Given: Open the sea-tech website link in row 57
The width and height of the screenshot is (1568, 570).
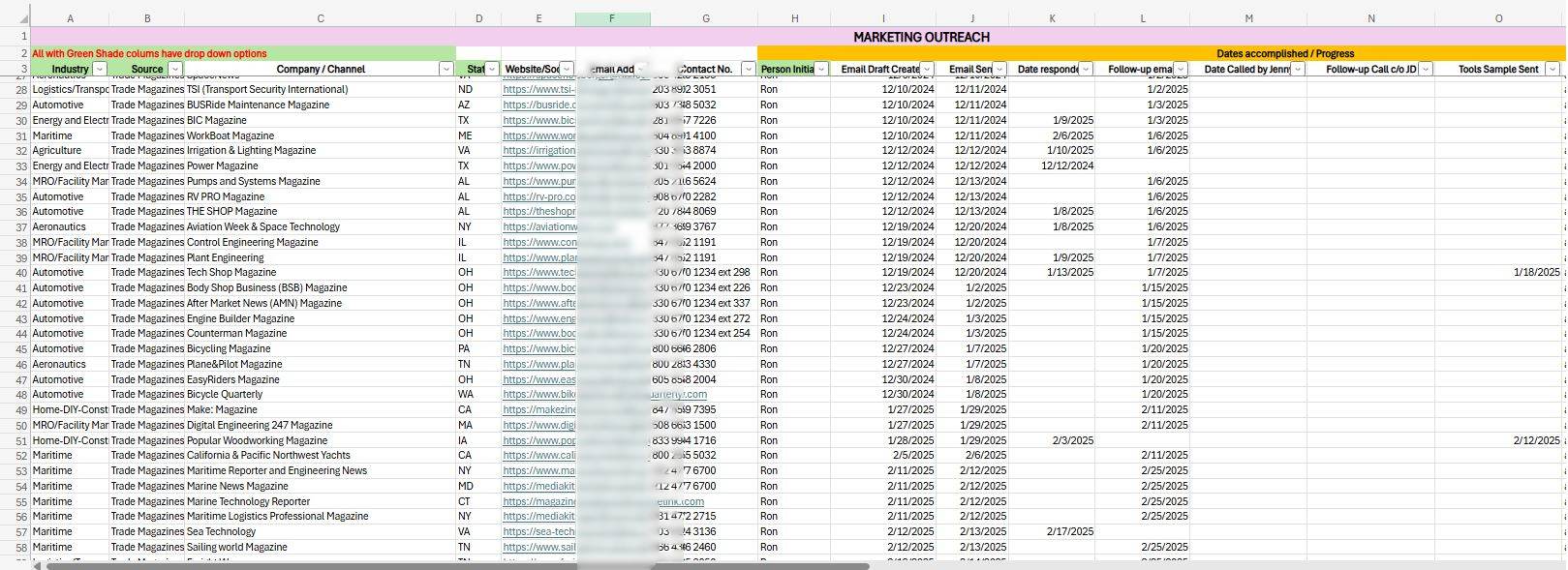Looking at the screenshot, I should click(x=538, y=531).
